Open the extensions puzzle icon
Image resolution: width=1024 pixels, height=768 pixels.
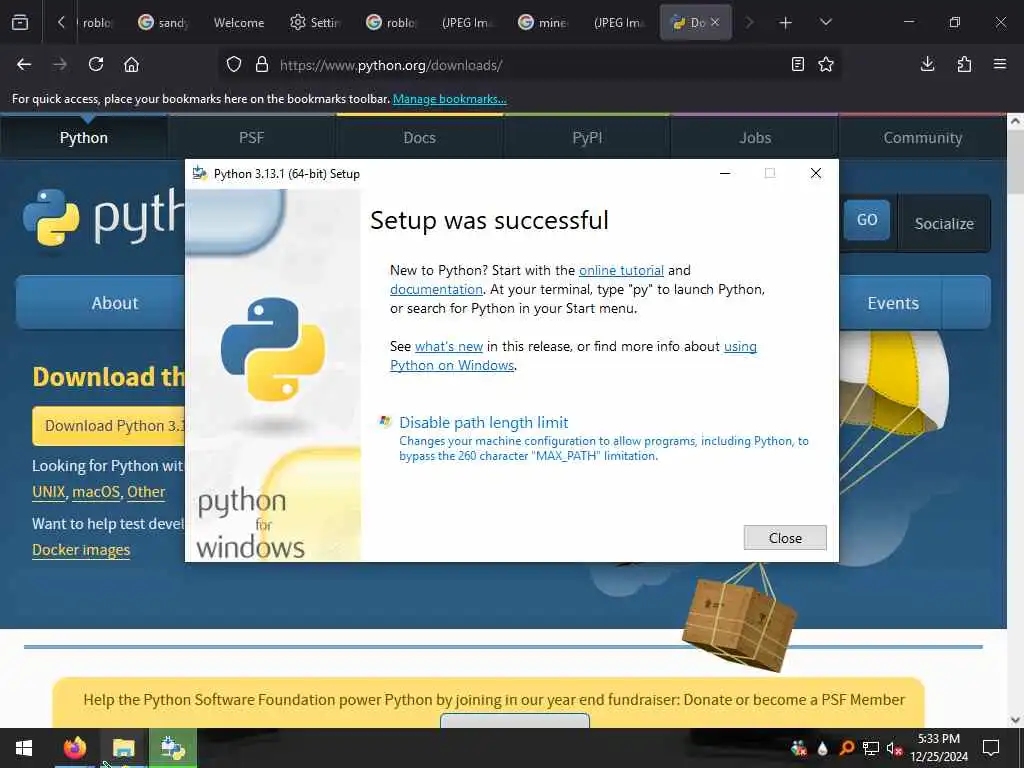[x=964, y=64]
